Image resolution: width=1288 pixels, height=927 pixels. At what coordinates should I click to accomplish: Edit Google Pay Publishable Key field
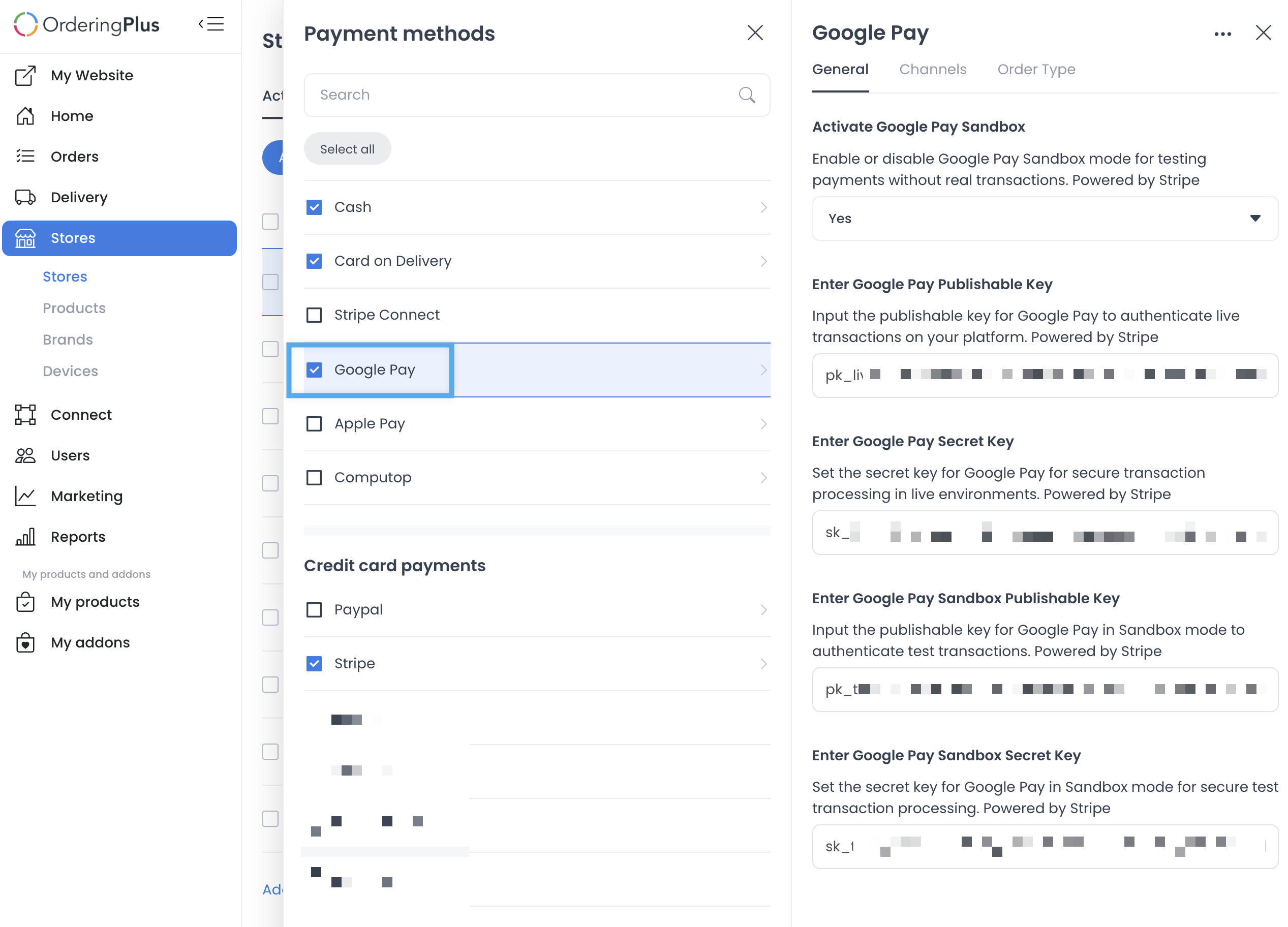point(1045,375)
